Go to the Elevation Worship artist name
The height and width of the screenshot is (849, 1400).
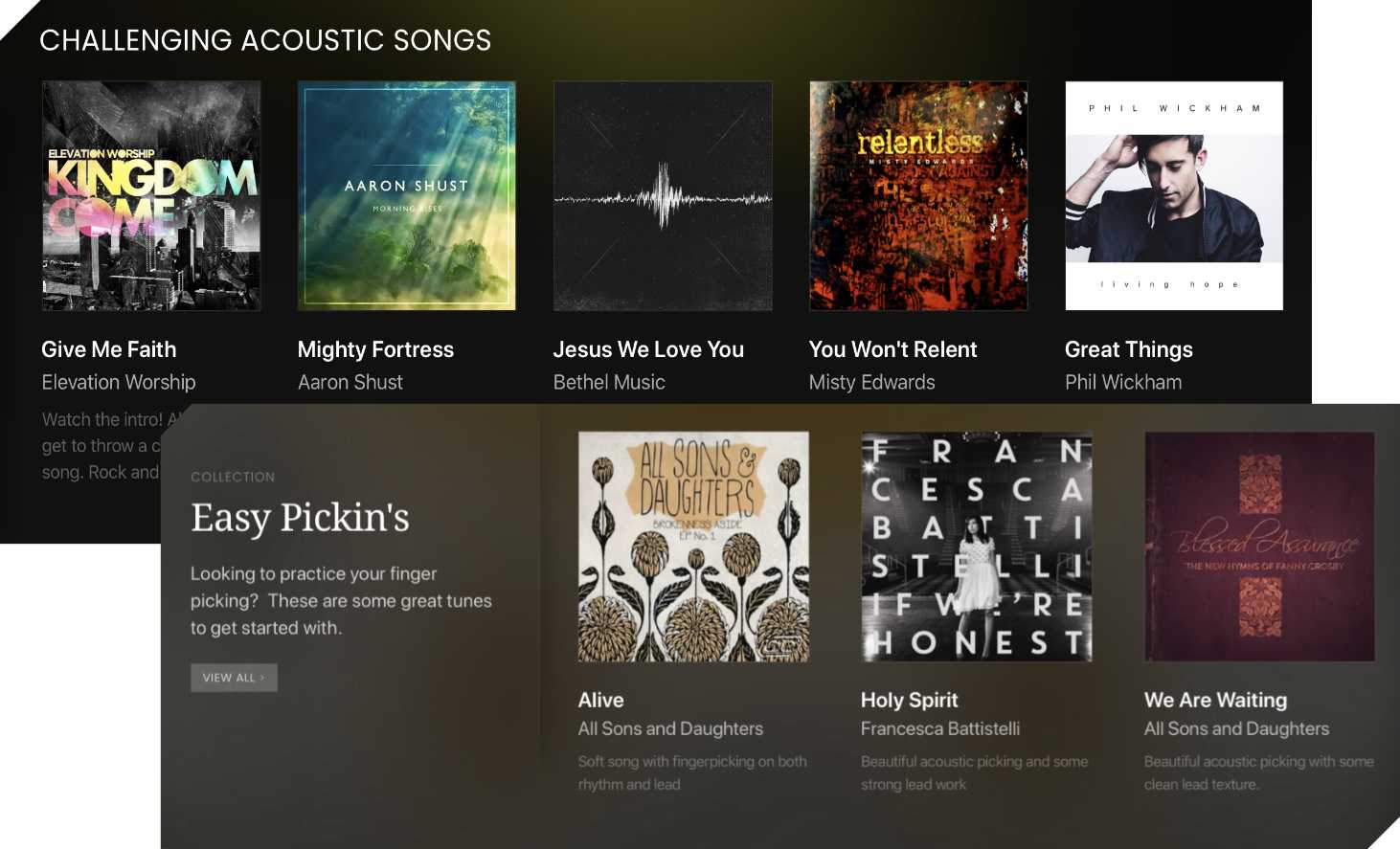pyautogui.click(x=119, y=382)
